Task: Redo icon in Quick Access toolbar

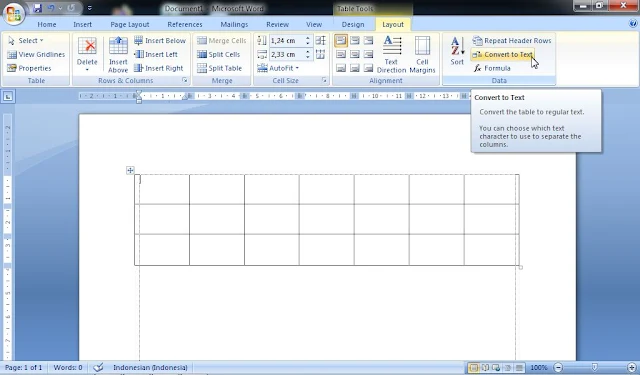Action: tap(71, 8)
